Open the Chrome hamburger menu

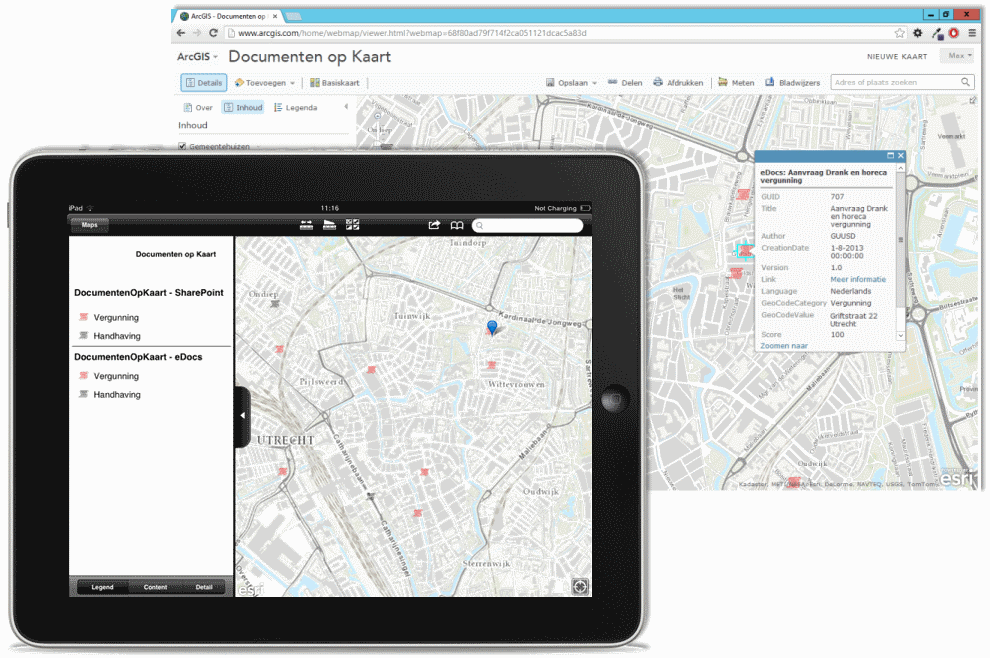click(972, 33)
